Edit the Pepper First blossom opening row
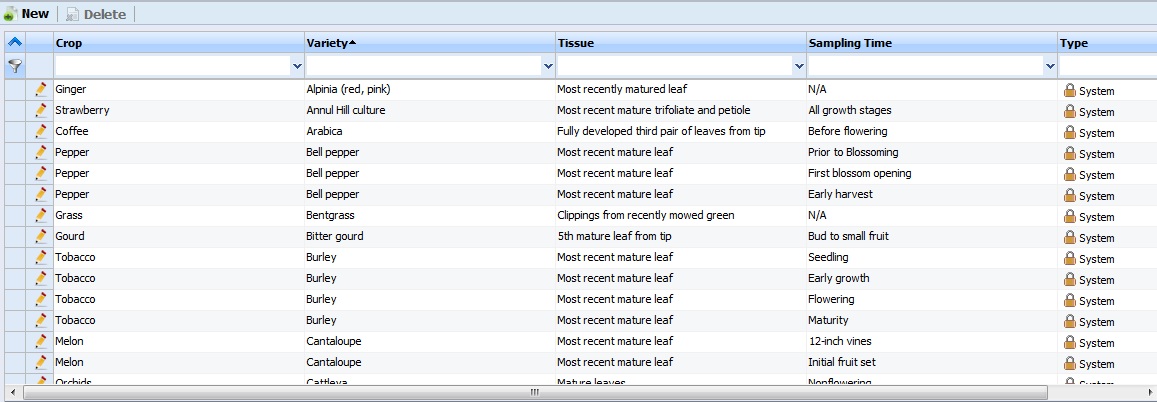This screenshot has height=402, width=1157. [x=41, y=173]
